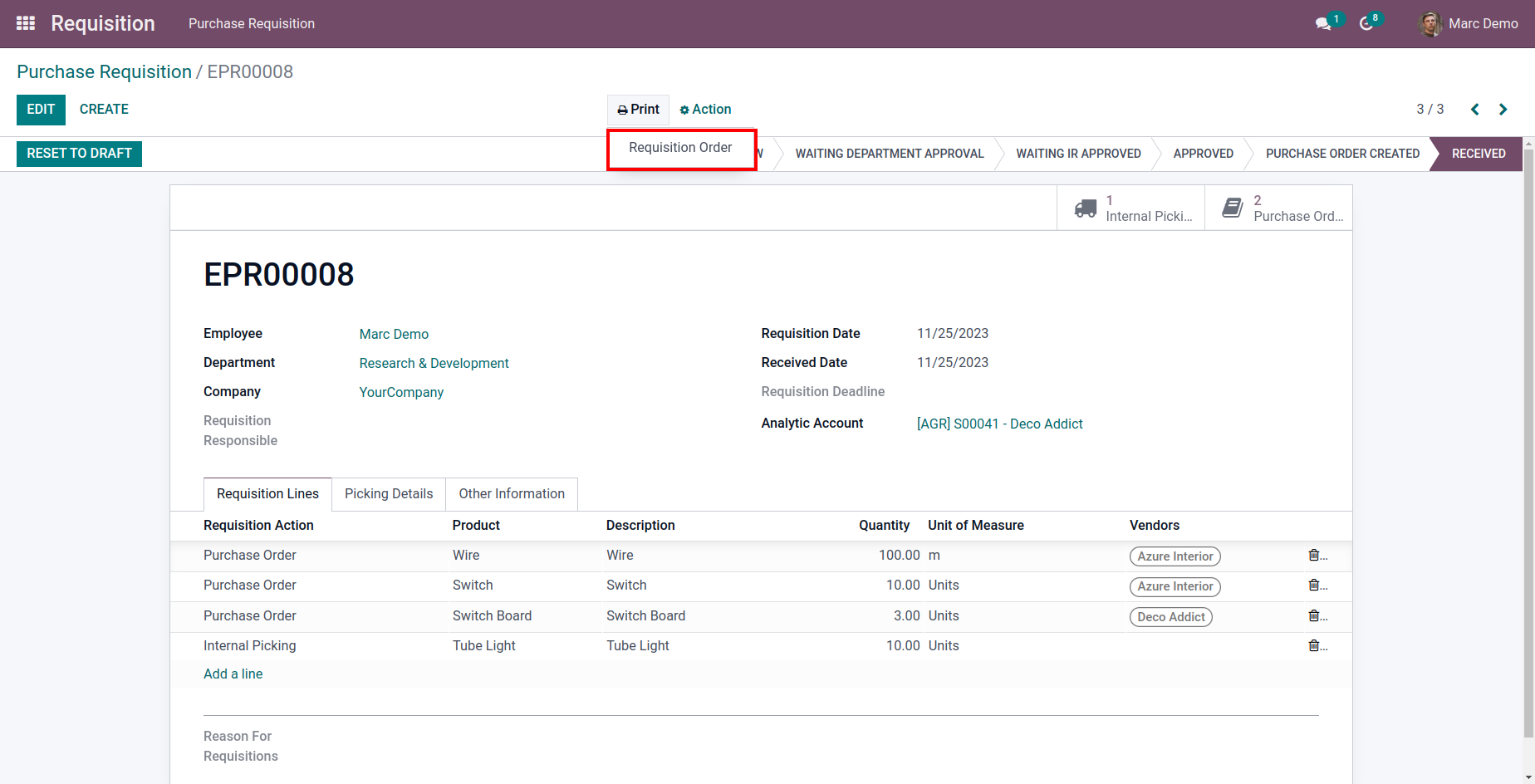Viewport: 1535px width, 784px height.
Task: Switch to Other Information tab
Action: 512,494
